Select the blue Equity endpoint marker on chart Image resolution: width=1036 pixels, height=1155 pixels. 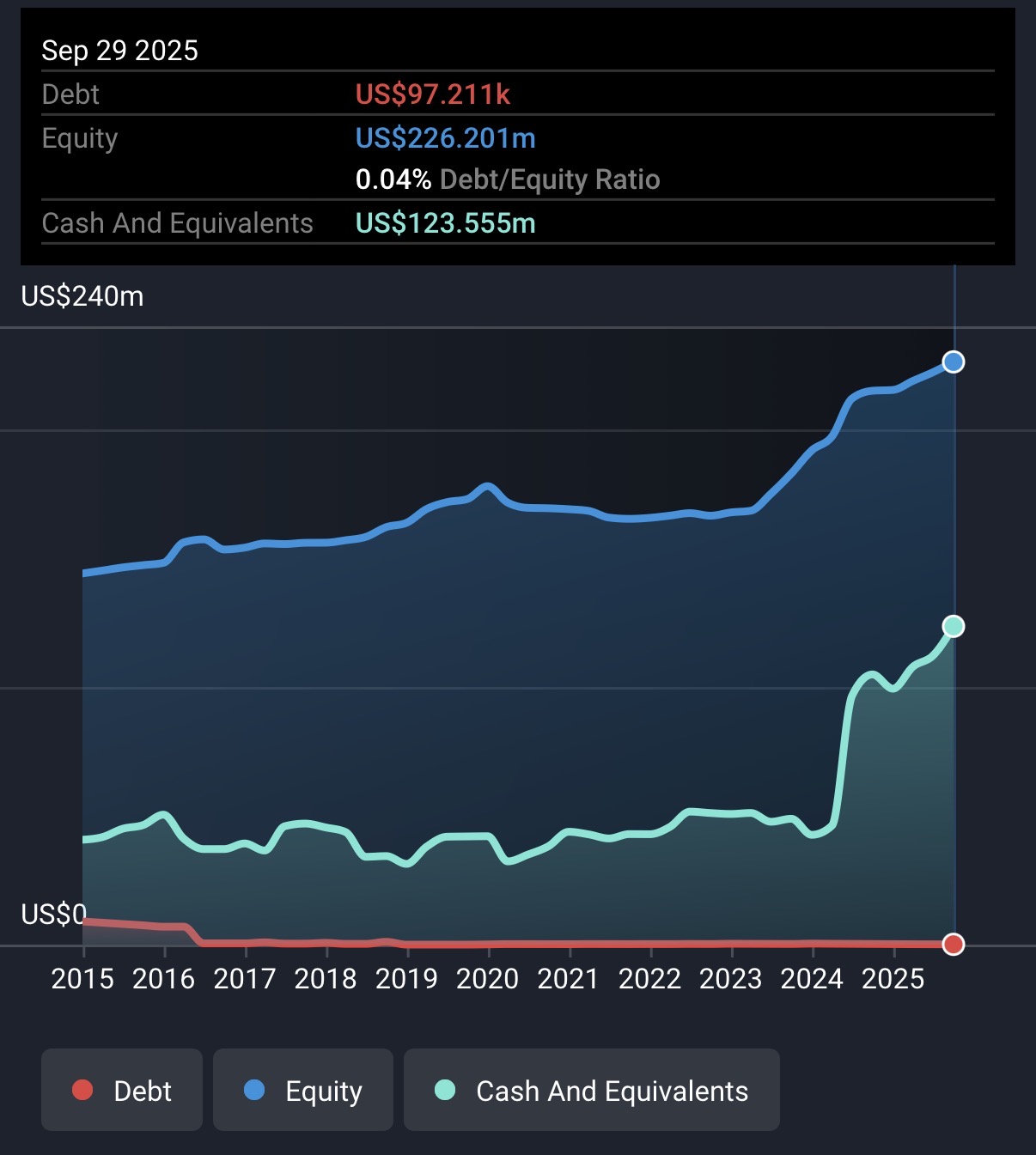click(953, 362)
